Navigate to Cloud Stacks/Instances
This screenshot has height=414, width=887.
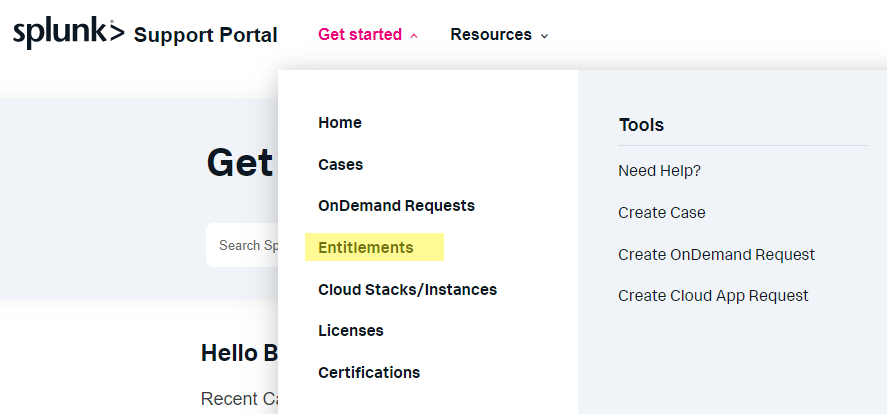(407, 290)
